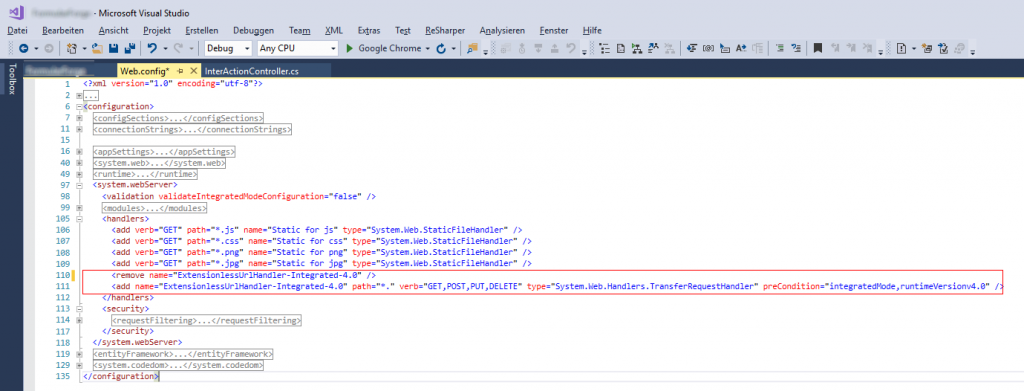Open the Navigate Backward history dropdown arrow

(x=36, y=48)
